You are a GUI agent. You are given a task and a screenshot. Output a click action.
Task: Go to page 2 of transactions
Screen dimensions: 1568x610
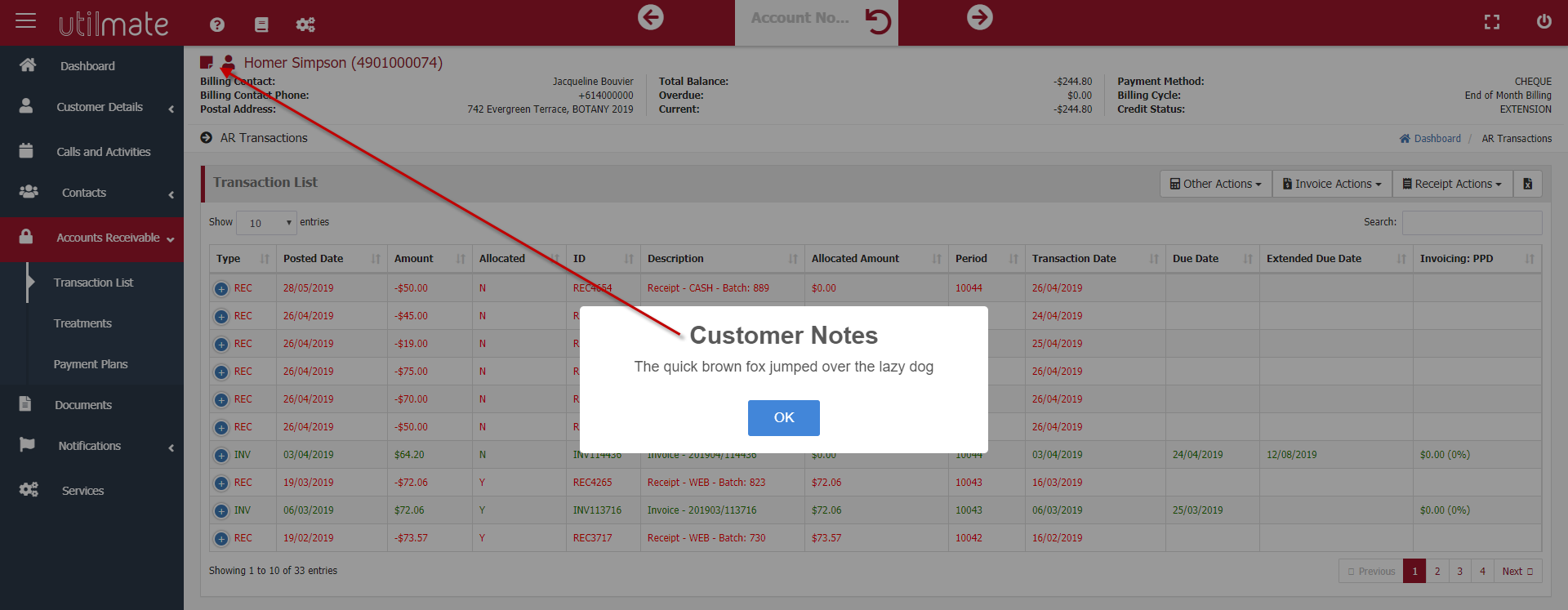pos(1437,571)
